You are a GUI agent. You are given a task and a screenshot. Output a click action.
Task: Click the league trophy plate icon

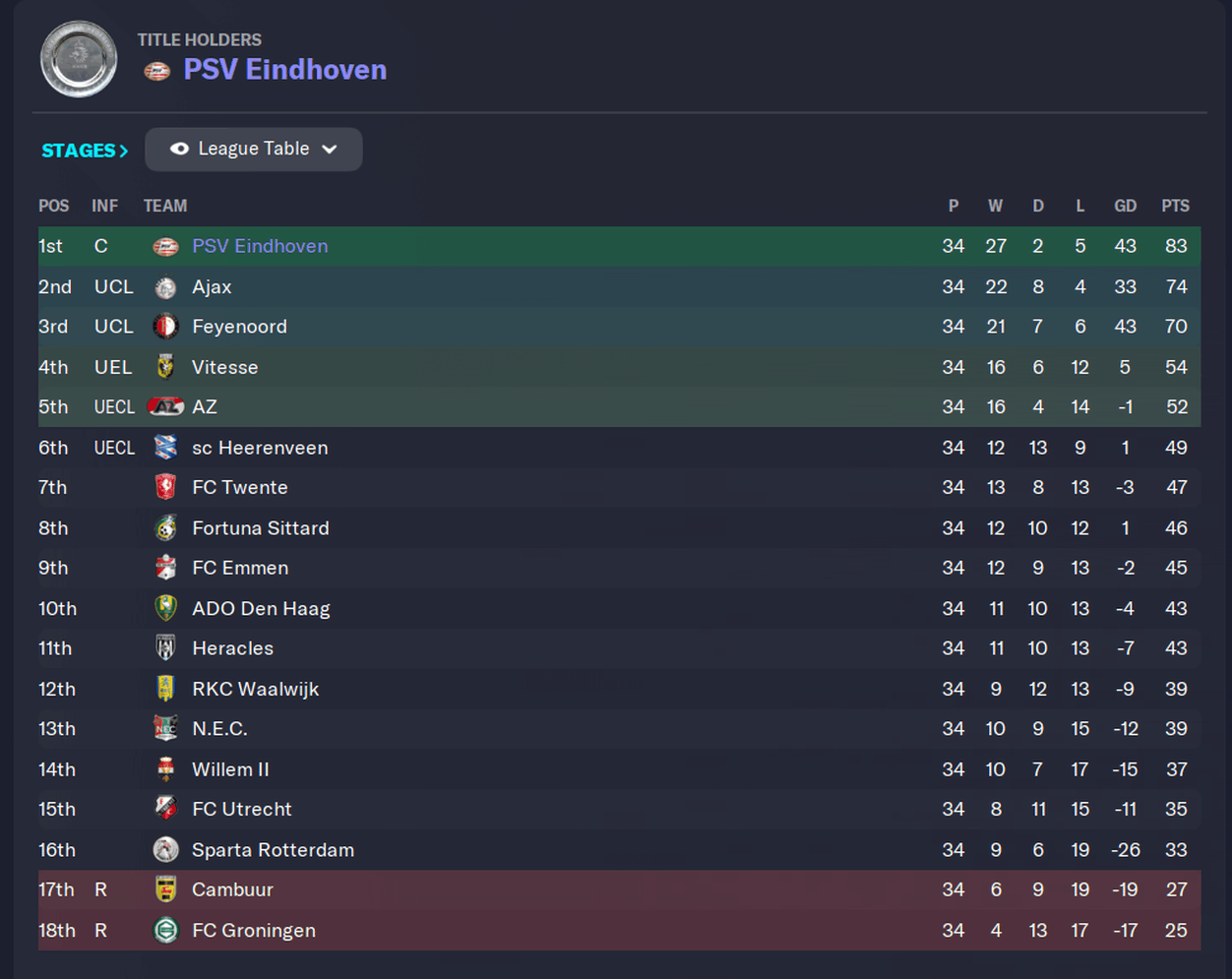pyautogui.click(x=79, y=59)
